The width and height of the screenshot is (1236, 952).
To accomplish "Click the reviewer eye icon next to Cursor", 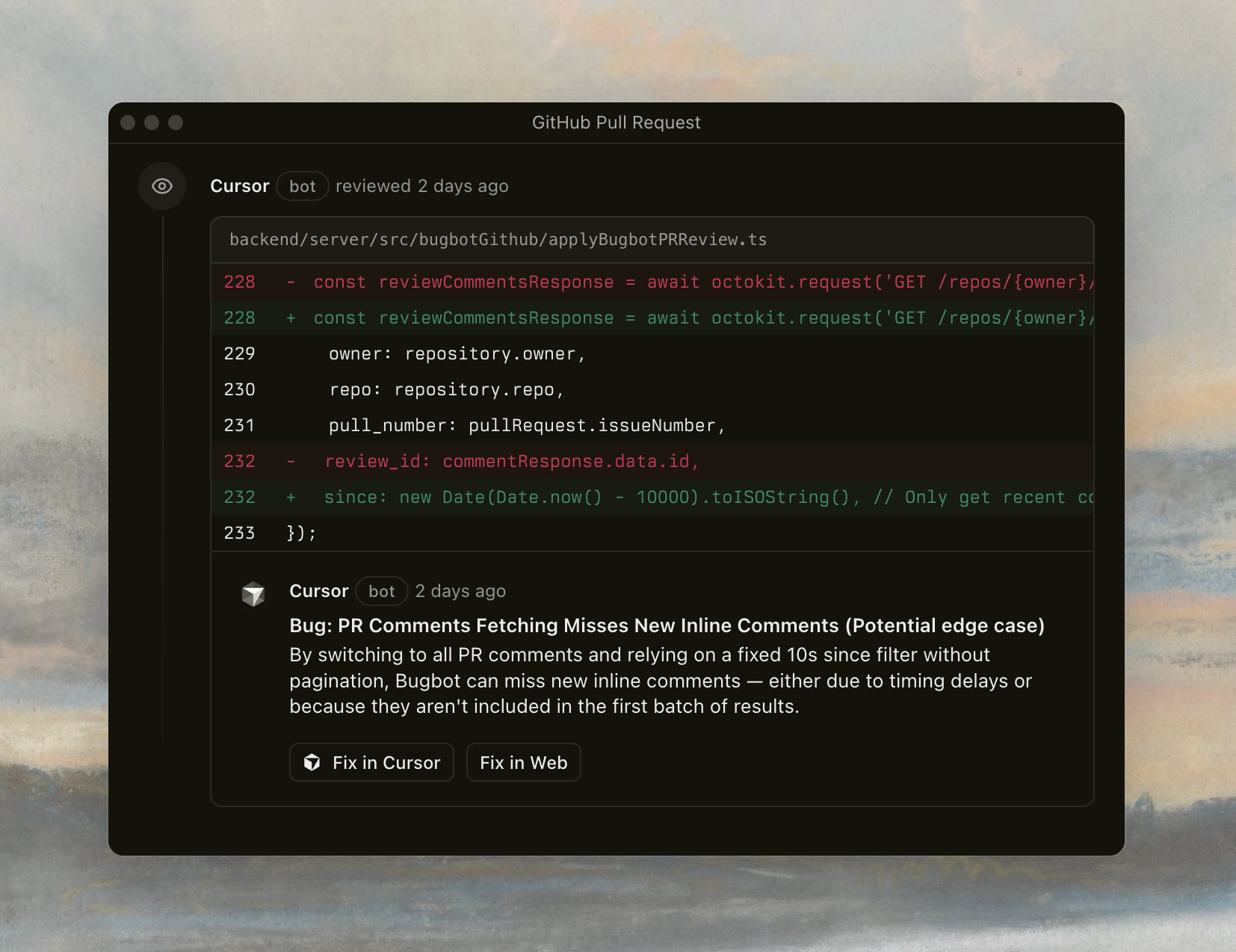I will (162, 185).
